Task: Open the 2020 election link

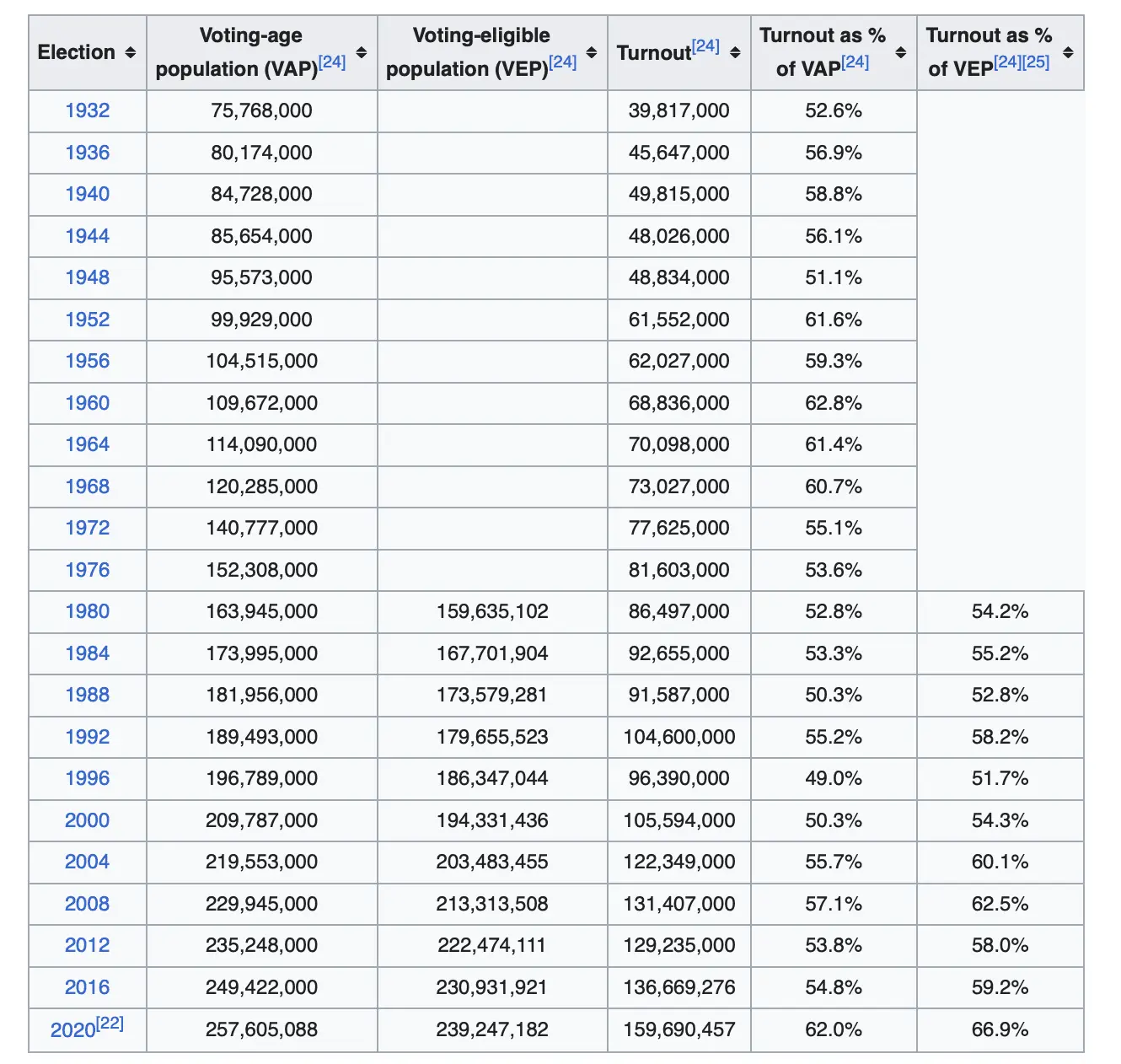Action: tap(72, 1030)
